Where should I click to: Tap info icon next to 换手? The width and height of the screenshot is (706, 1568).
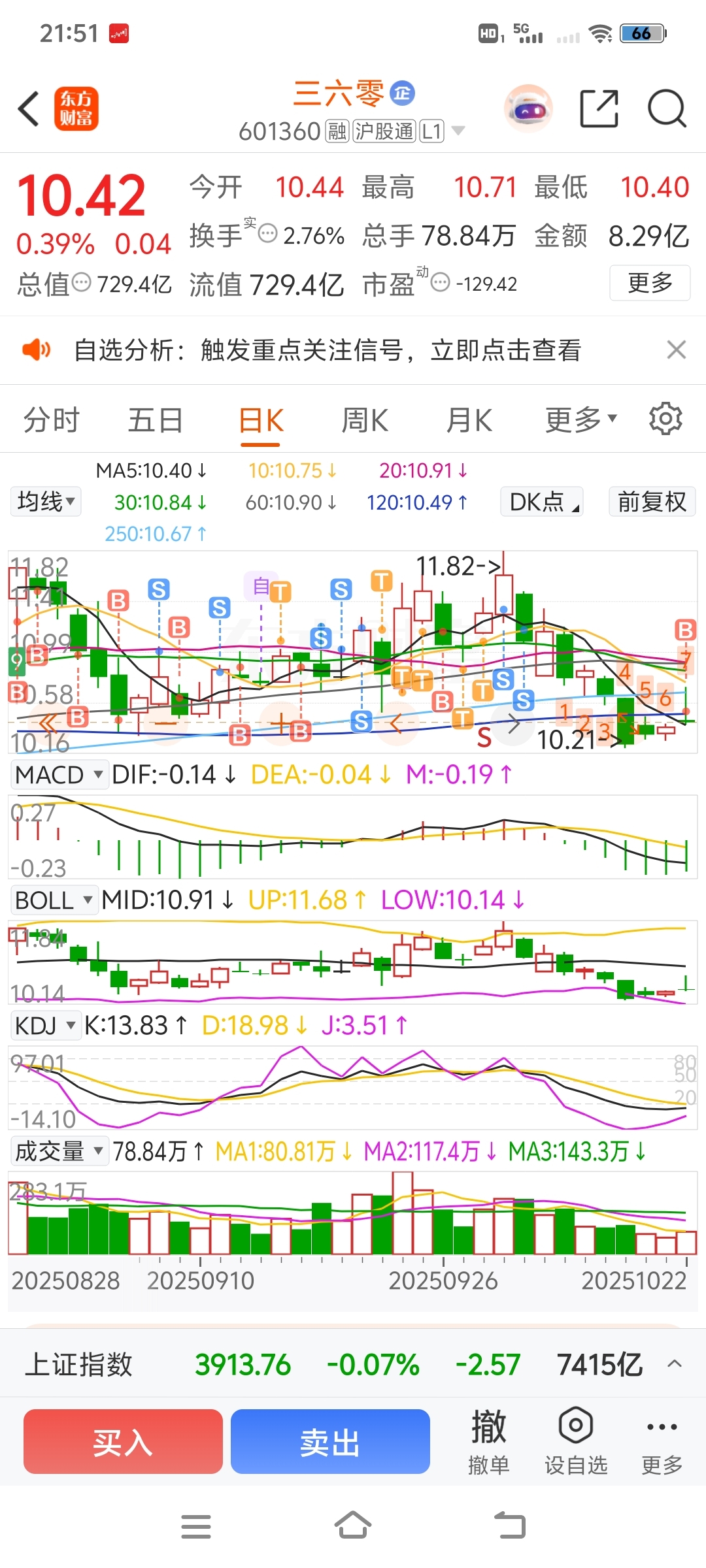coord(268,233)
